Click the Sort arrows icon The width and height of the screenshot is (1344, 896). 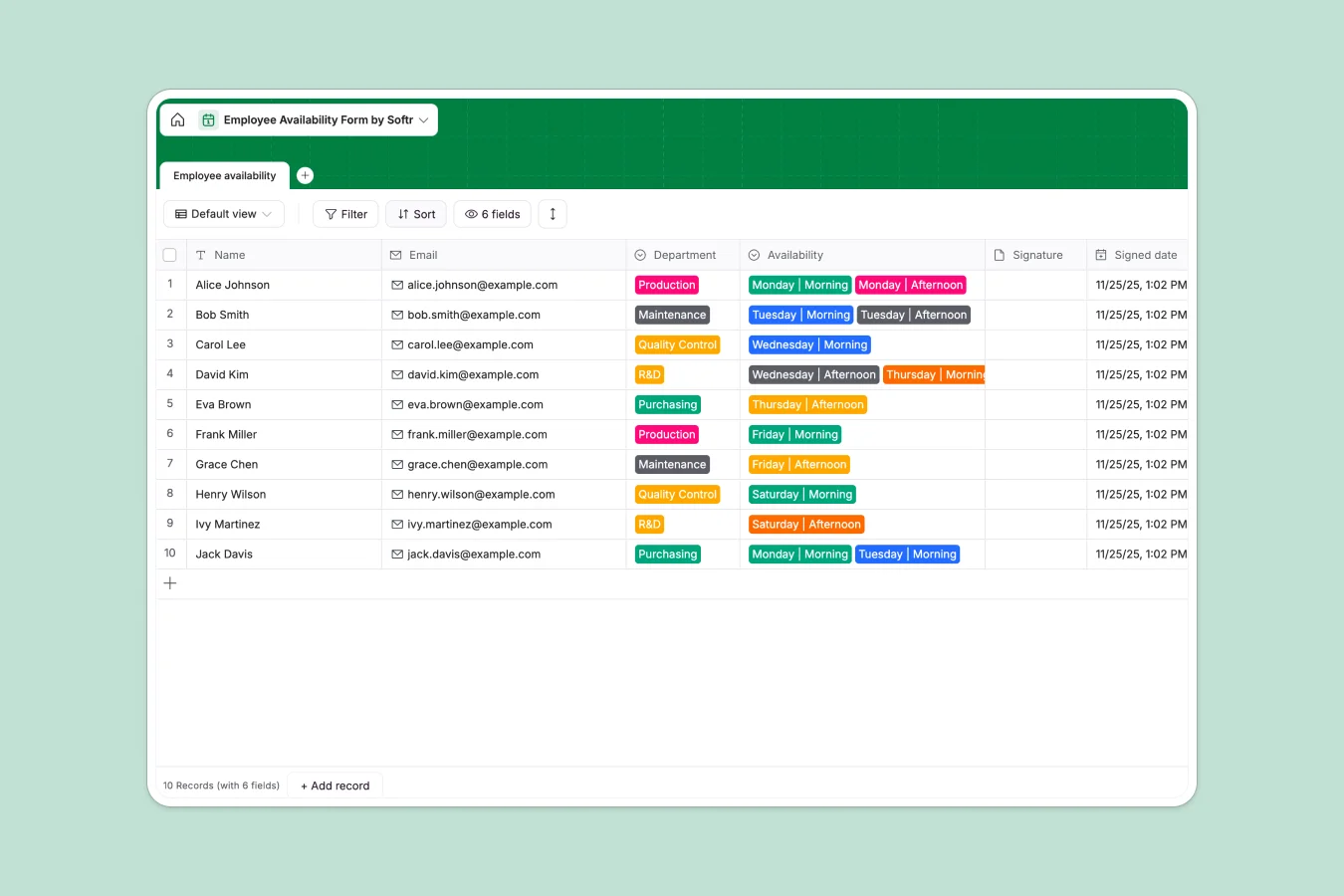pyautogui.click(x=404, y=214)
